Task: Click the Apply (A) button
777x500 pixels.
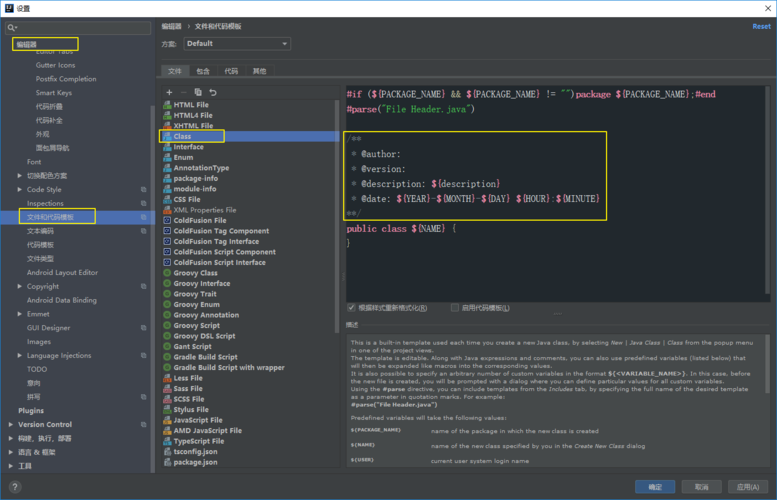Action: 748,487
